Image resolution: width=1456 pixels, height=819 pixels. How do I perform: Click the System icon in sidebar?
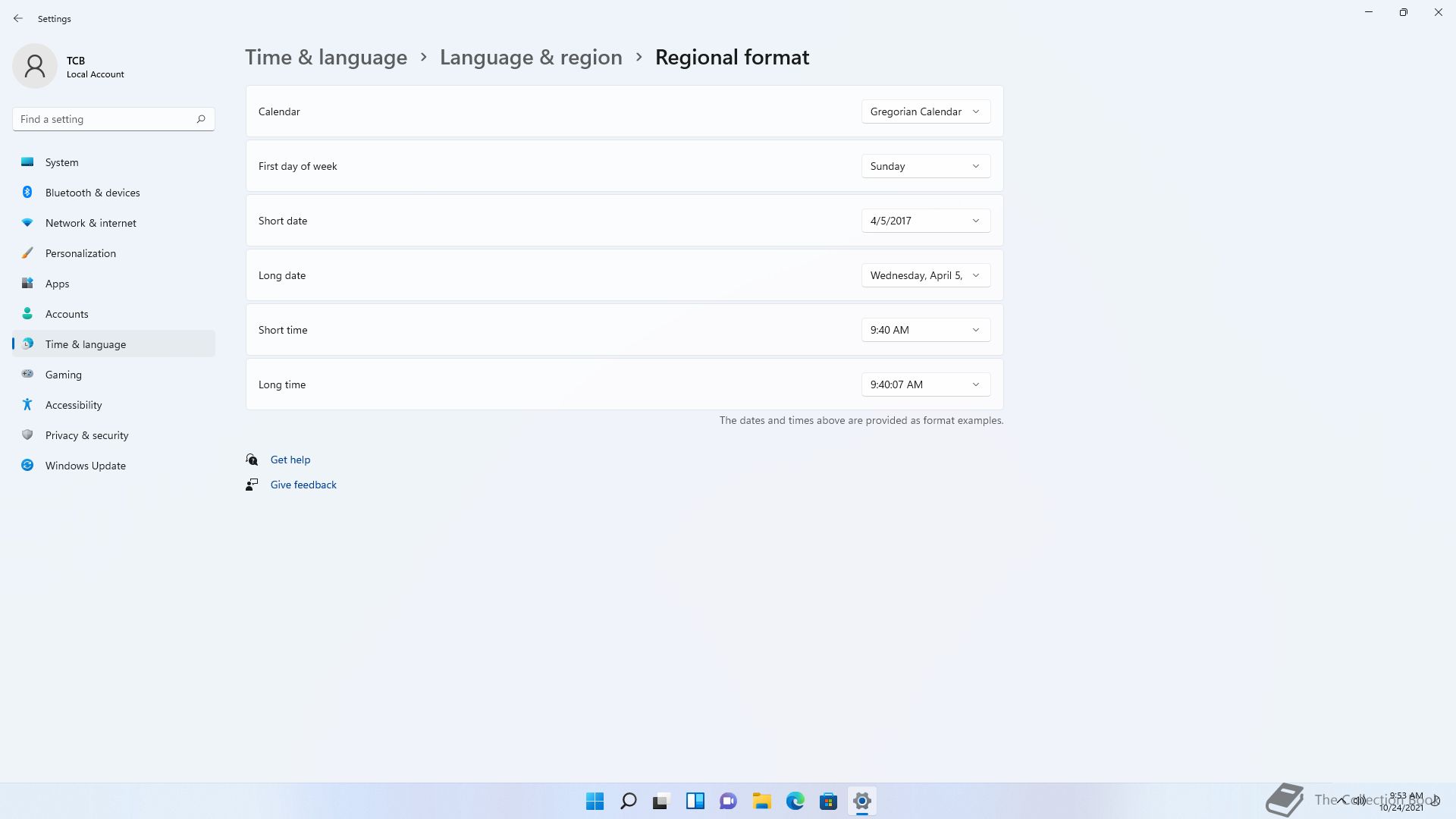coord(27,162)
